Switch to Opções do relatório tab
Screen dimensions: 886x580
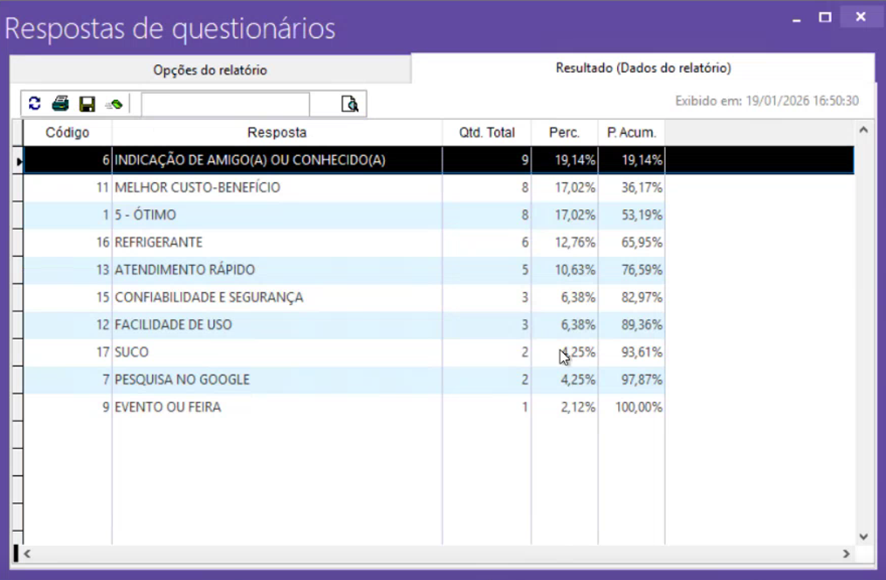coord(210,70)
